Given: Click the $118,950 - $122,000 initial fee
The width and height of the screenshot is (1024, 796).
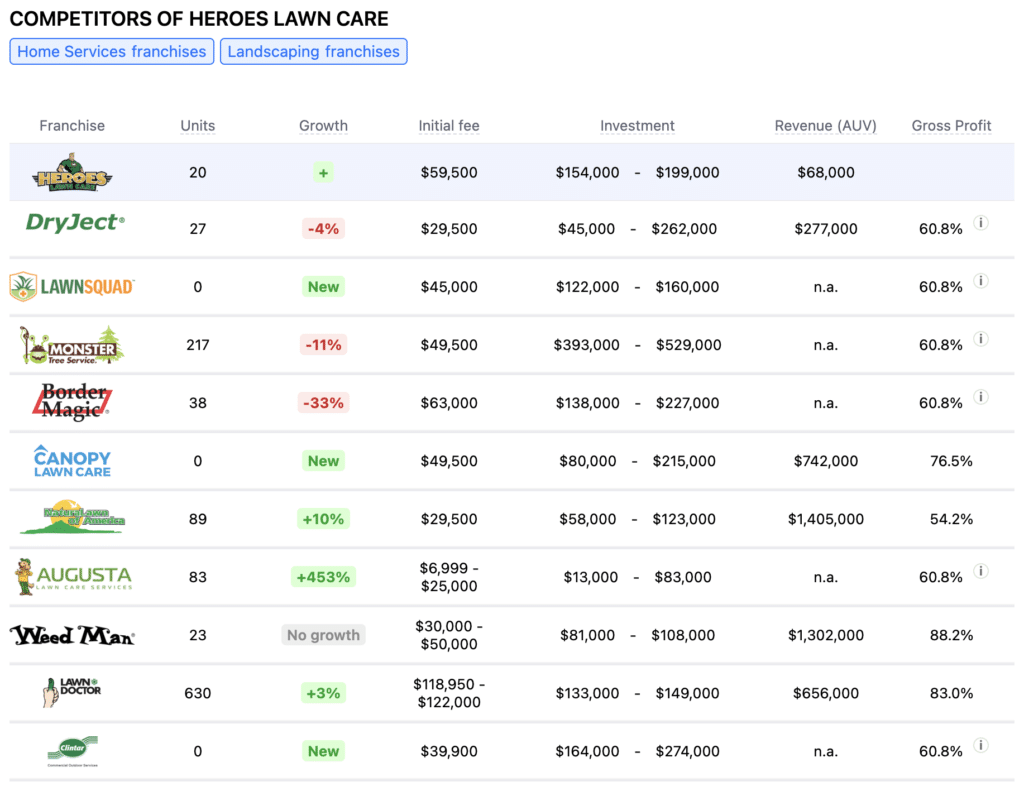Looking at the screenshot, I should pos(449,693).
